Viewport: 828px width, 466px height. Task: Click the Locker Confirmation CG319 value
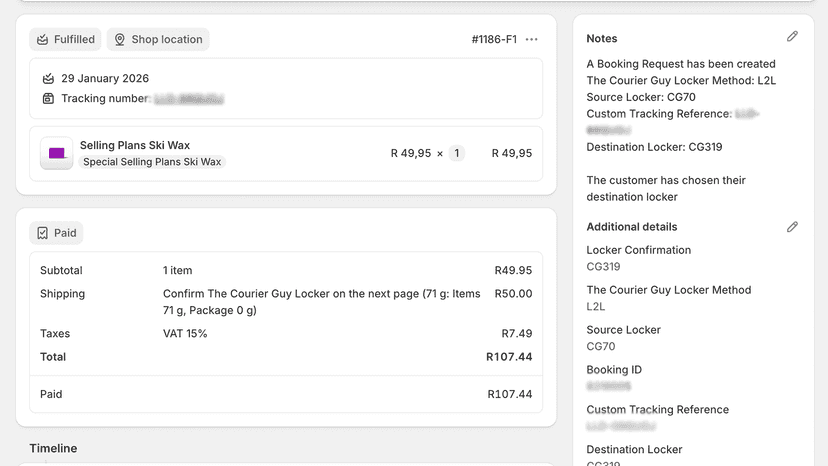point(603,267)
